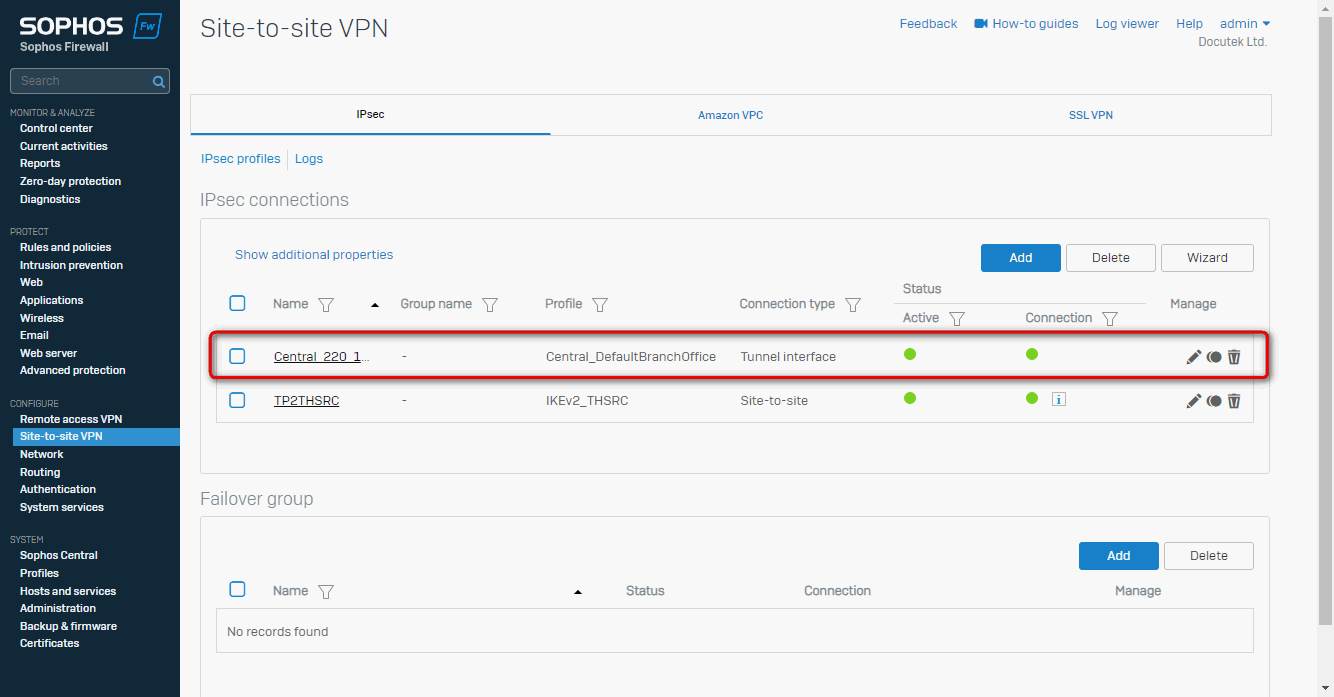Open Zero-day protection
The width and height of the screenshot is (1334, 697).
[70, 181]
